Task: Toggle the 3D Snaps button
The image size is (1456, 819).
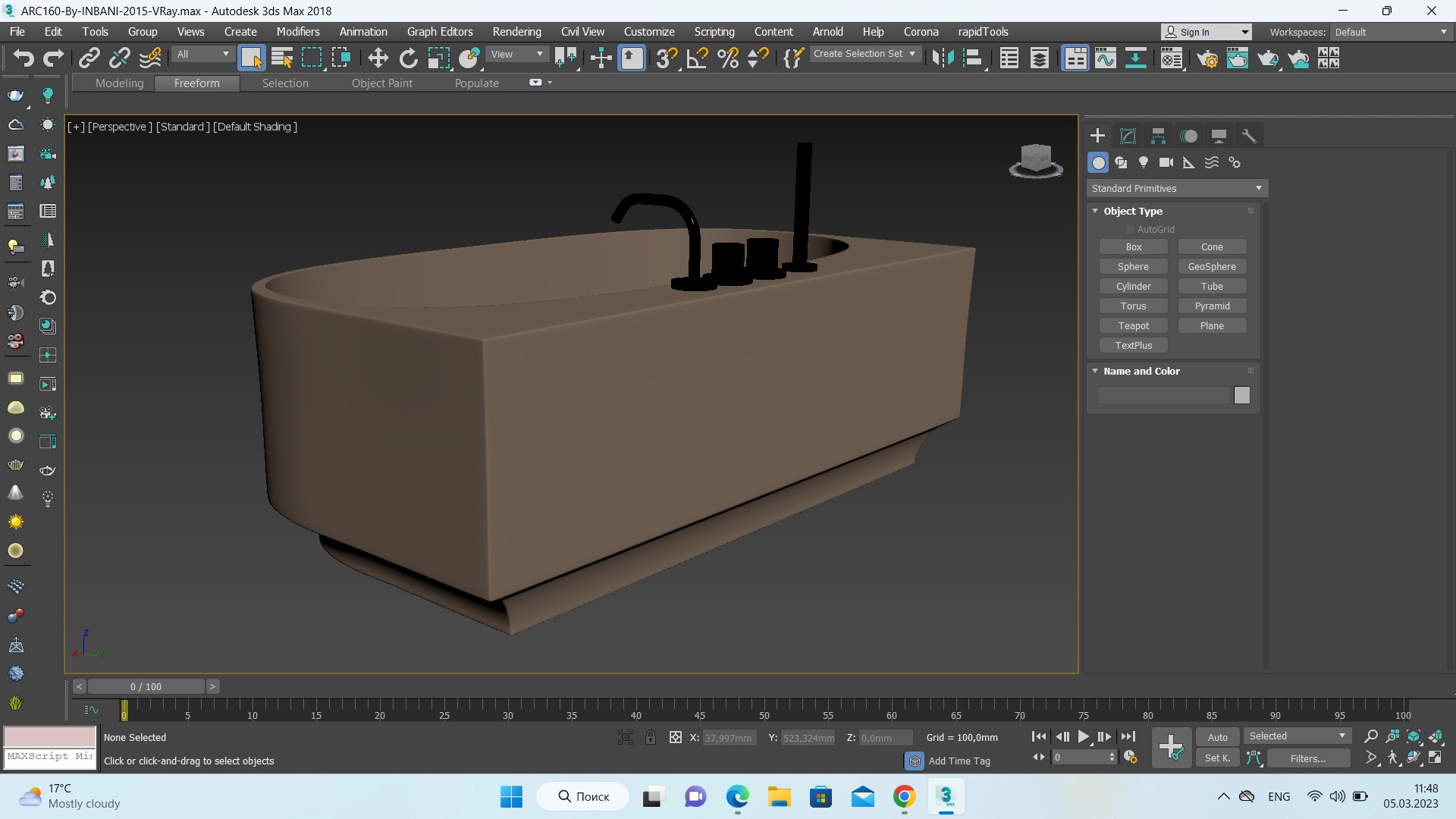Action: (x=667, y=58)
